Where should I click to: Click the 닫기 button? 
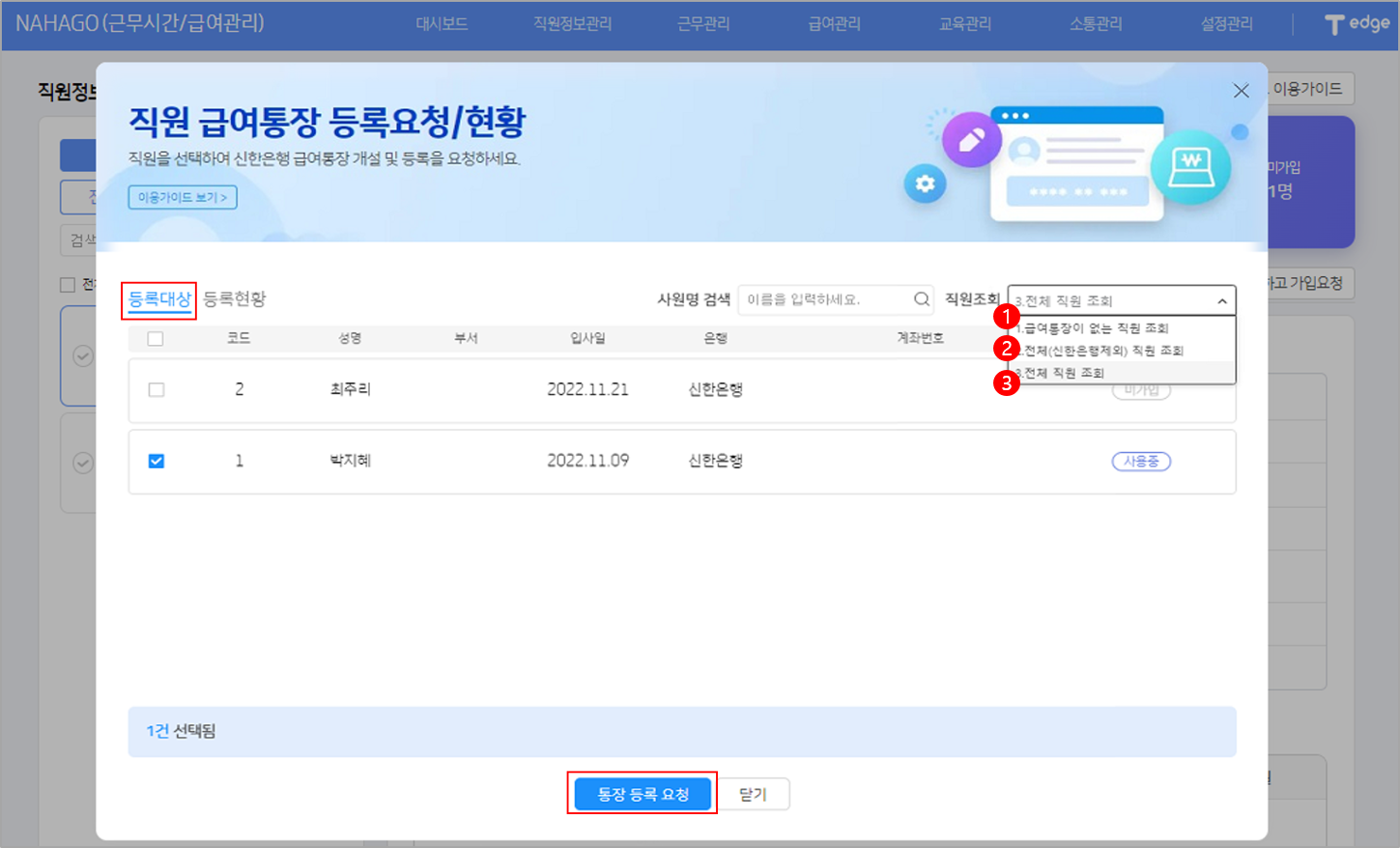coord(753,794)
